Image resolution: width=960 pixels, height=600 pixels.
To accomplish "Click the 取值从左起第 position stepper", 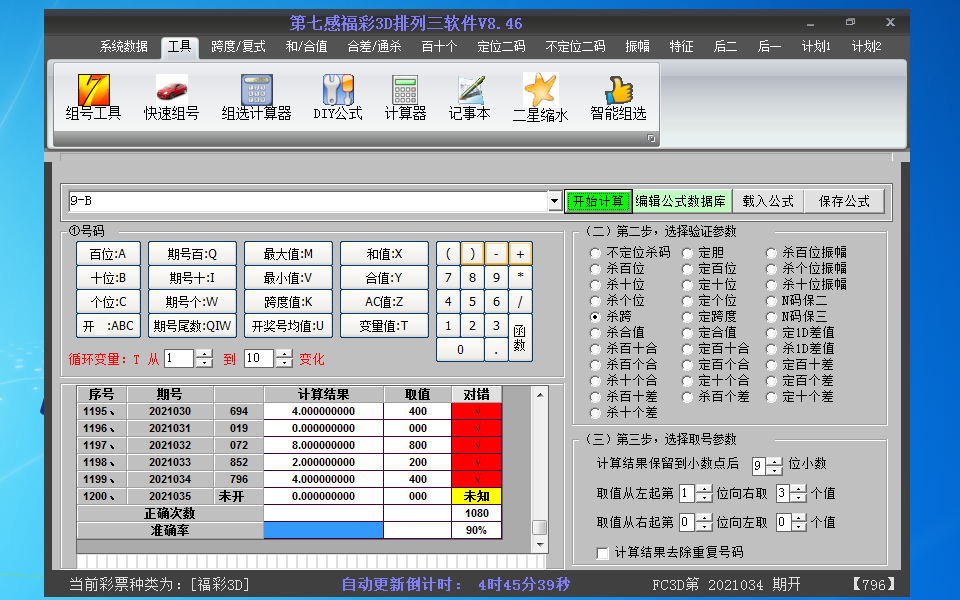I will tap(704, 493).
